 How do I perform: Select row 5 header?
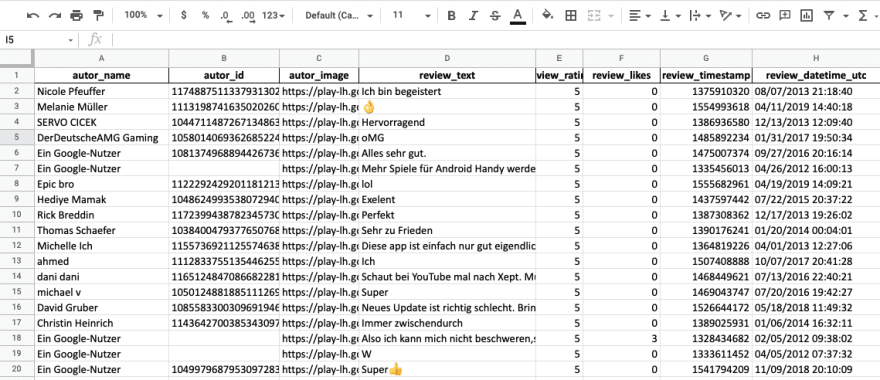coord(17,138)
